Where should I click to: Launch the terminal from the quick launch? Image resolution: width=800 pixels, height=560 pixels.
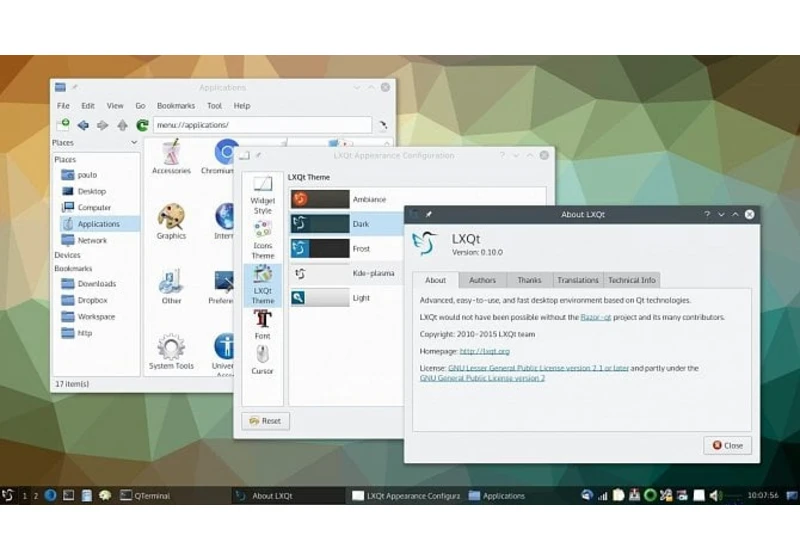point(68,495)
